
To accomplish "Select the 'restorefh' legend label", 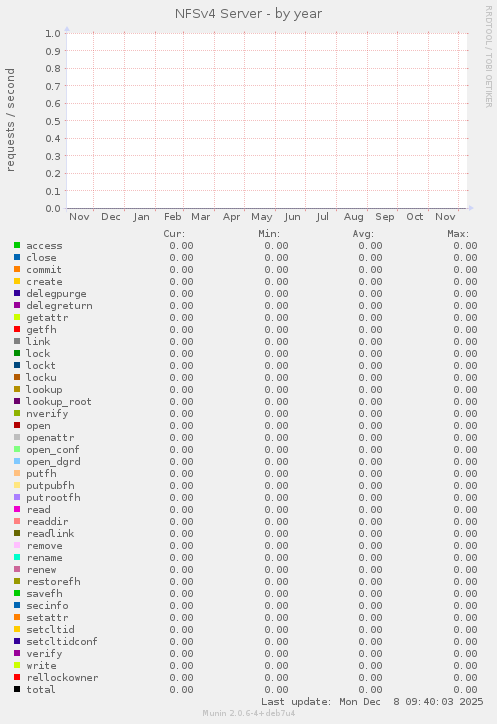I will [x=53, y=582].
